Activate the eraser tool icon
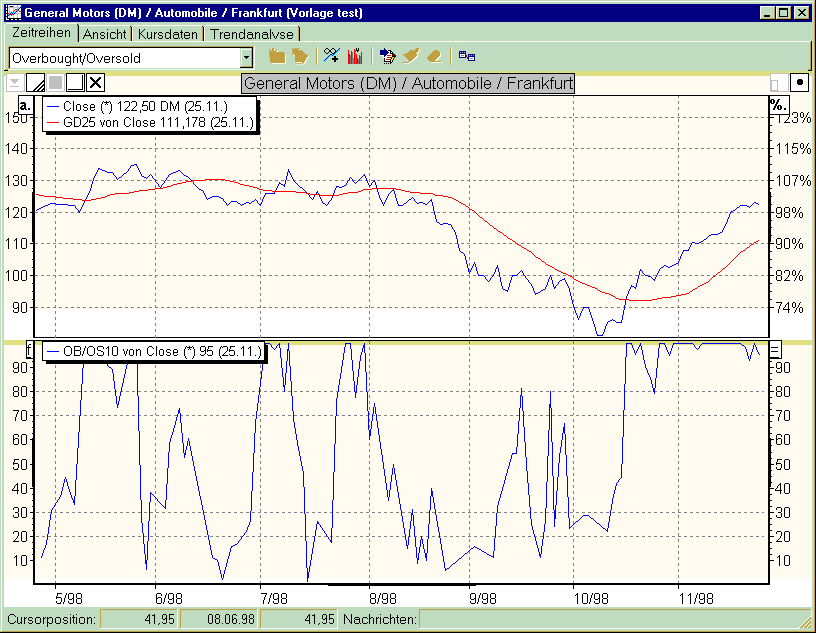The width and height of the screenshot is (816, 633). point(433,57)
